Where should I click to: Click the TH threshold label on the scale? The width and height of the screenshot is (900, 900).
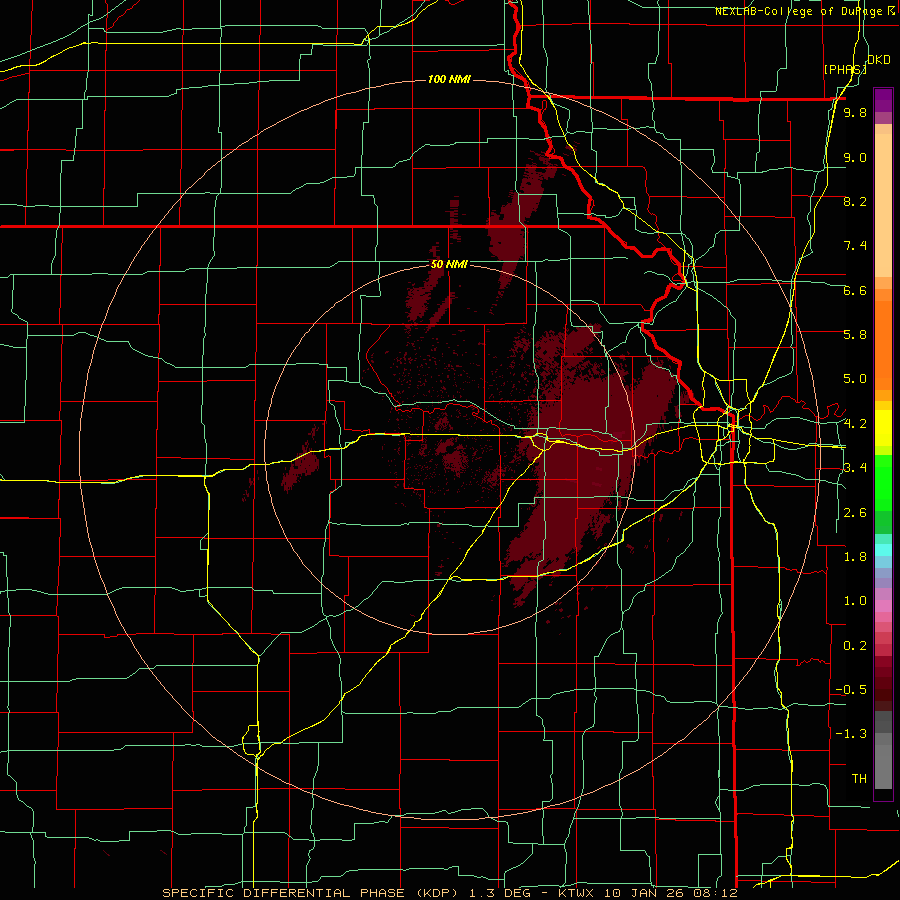click(859, 779)
